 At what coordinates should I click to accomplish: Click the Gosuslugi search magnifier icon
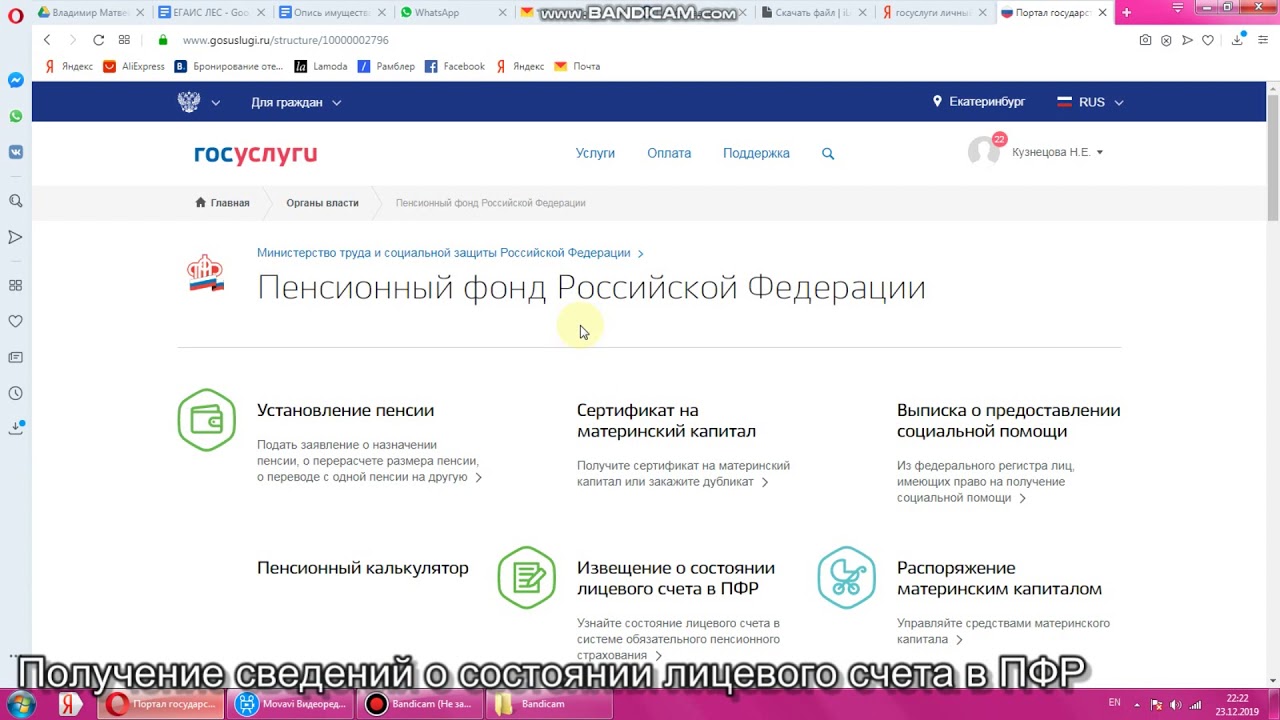pos(828,153)
